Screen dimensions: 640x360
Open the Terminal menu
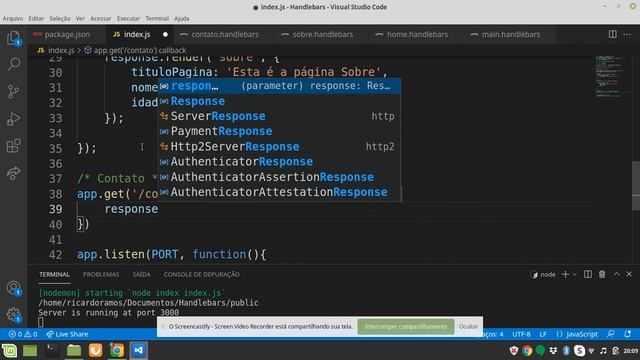(x=157, y=18)
